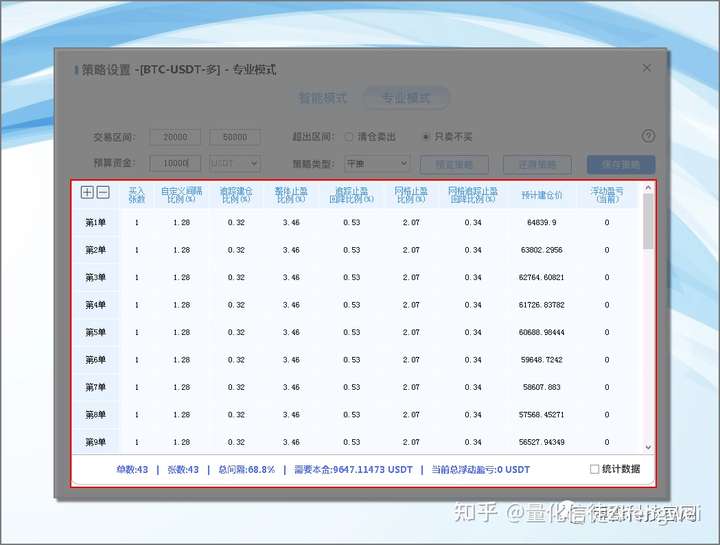The height and width of the screenshot is (545, 720).
Task: Click the table scrollbar up arrow
Action: [x=648, y=187]
